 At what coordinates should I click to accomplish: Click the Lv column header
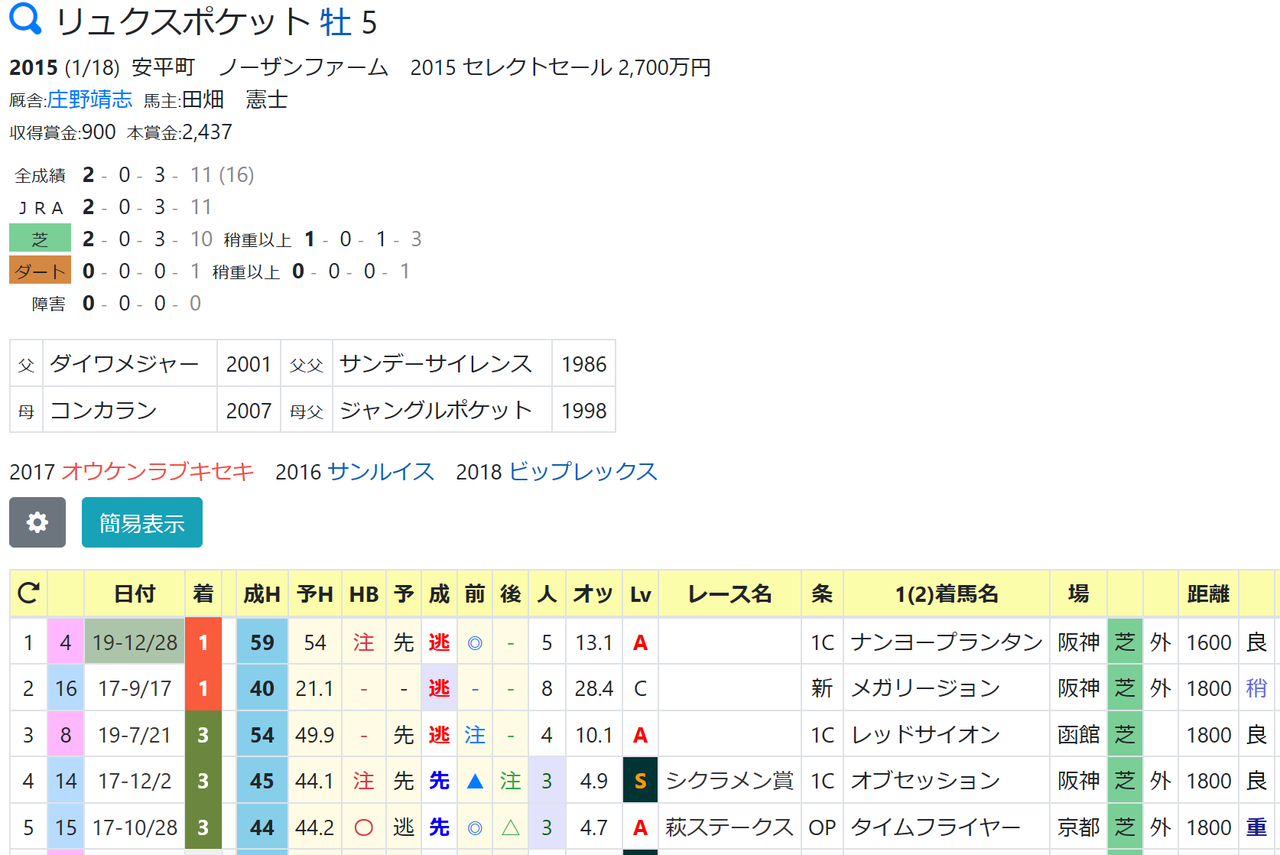point(641,594)
